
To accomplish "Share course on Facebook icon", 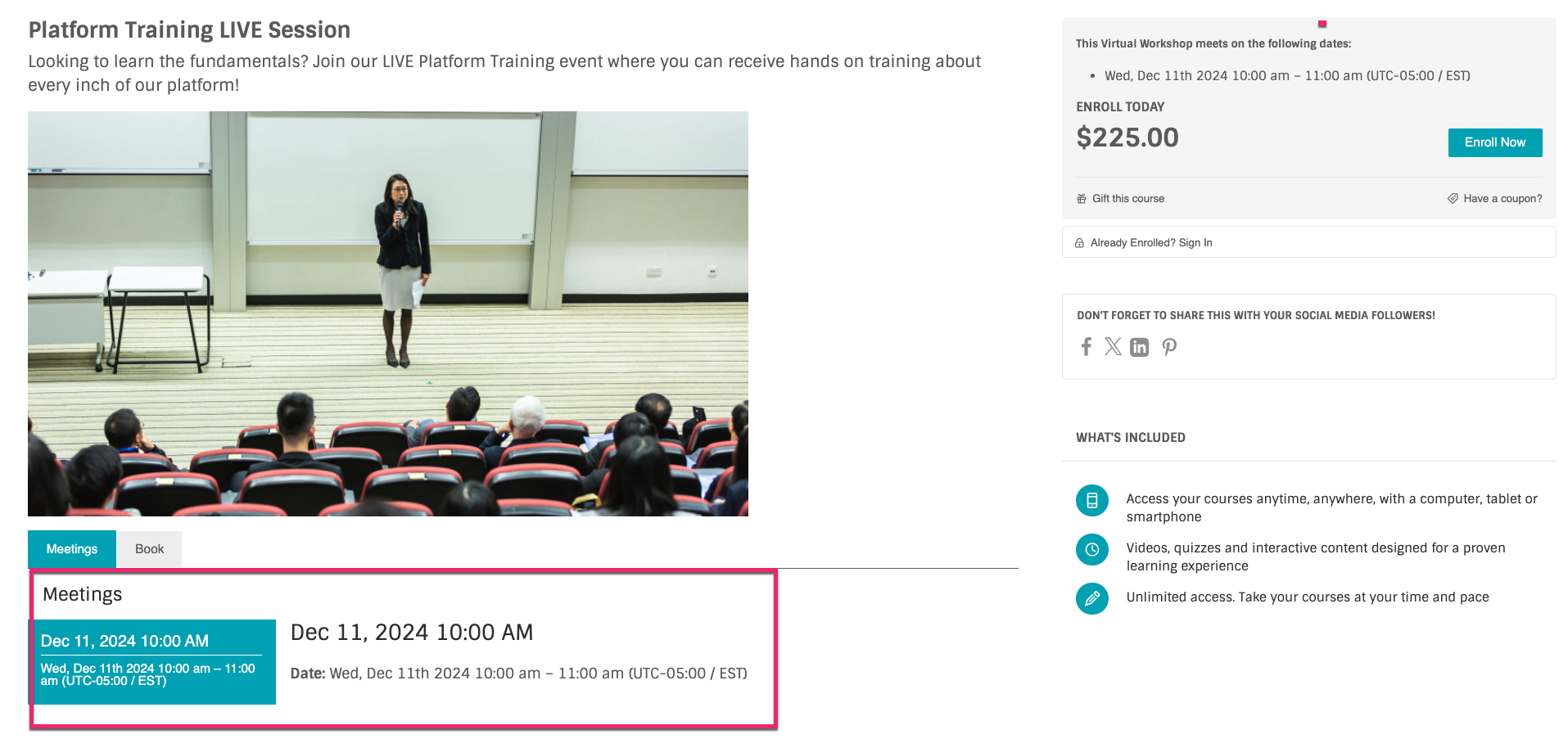I will point(1087,347).
